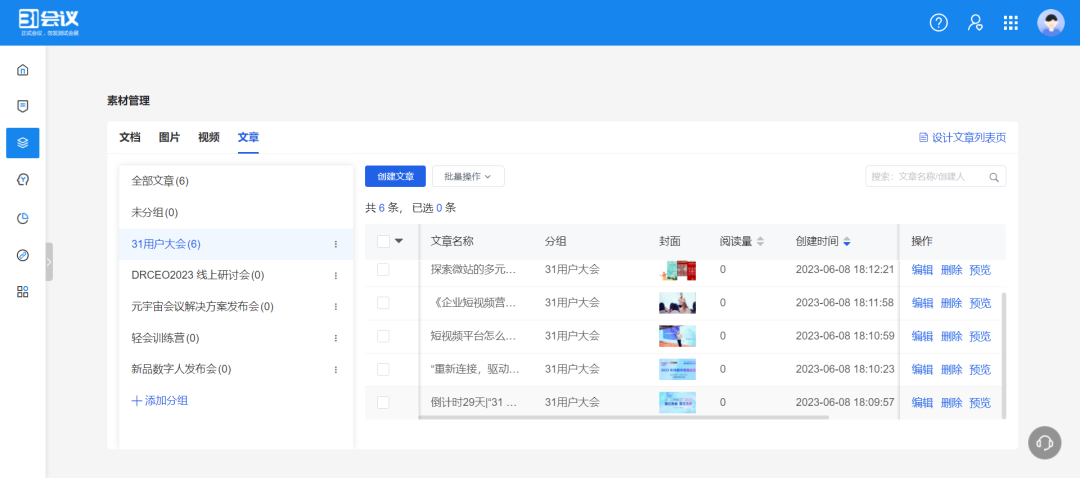Click the 创建文章 button
1080x478 pixels.
[395, 176]
